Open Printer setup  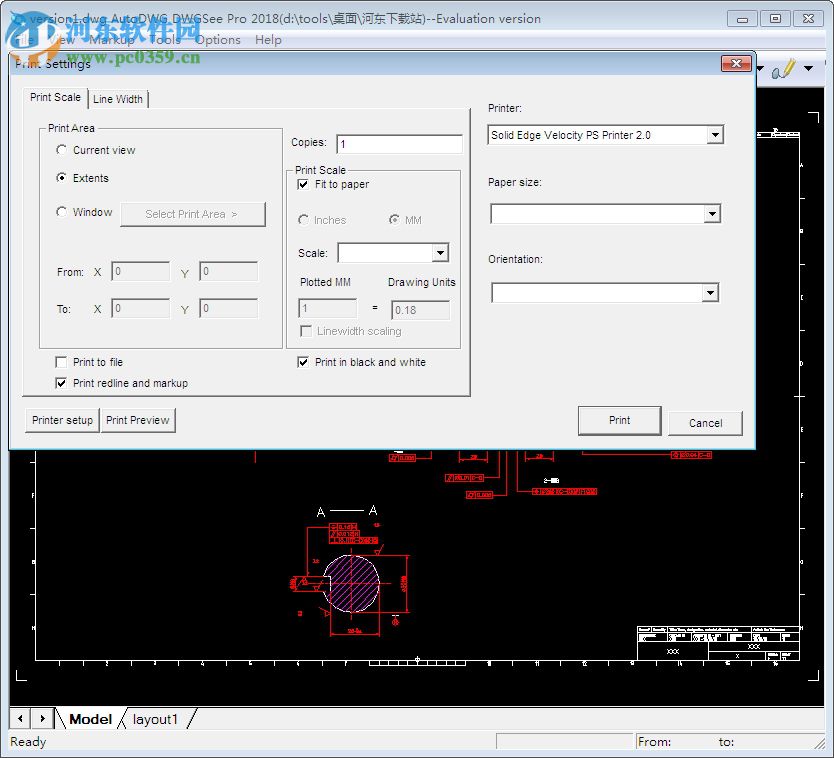[61, 420]
